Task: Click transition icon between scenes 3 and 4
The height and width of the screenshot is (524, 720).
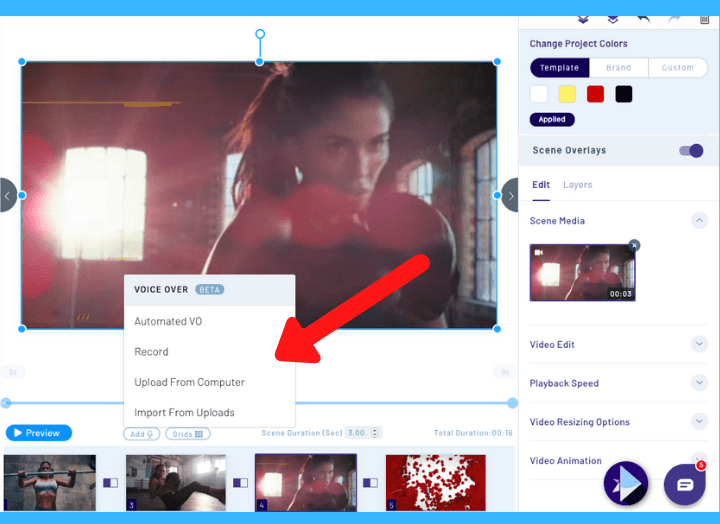Action: click(x=240, y=482)
